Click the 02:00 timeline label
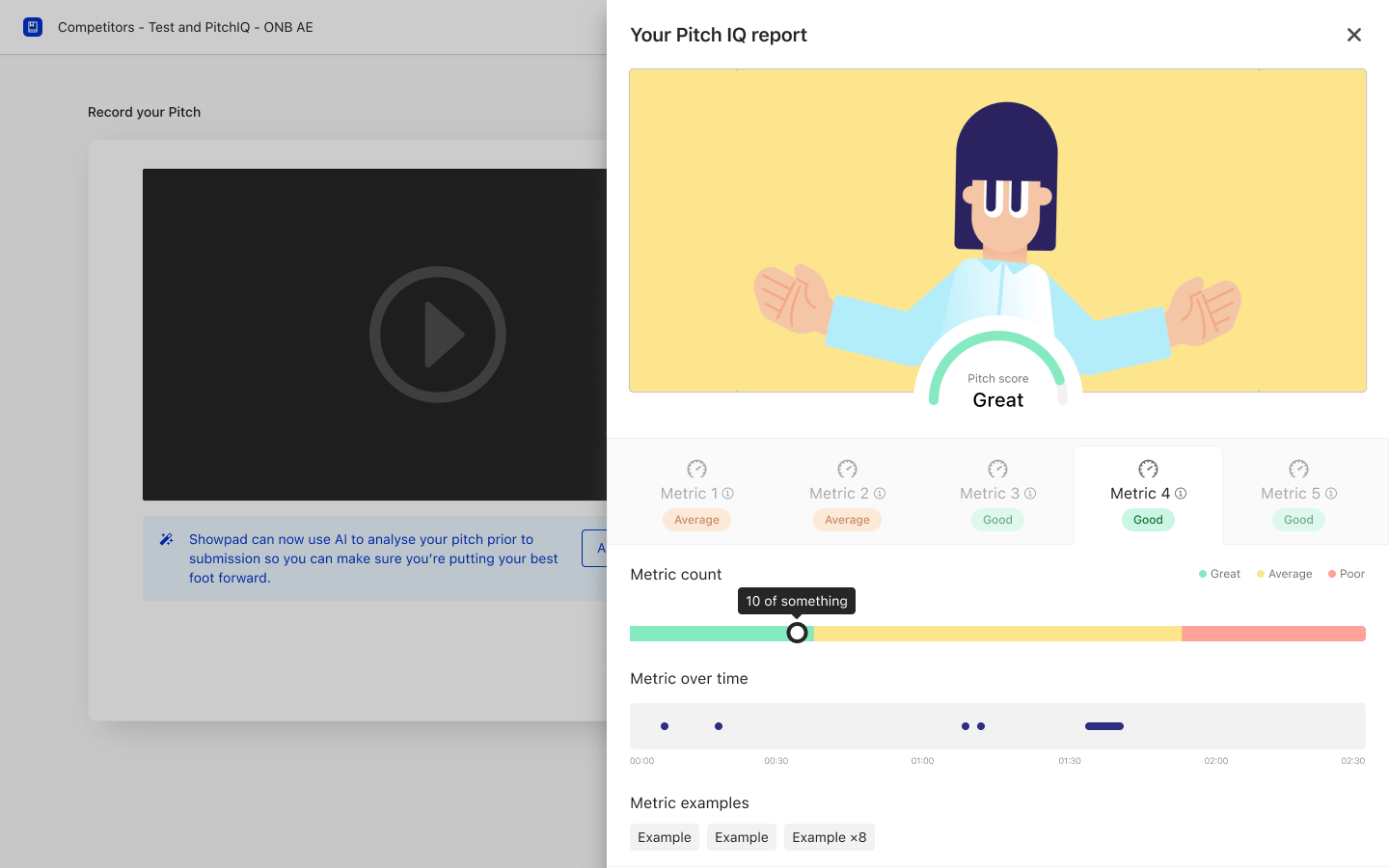 (1216, 761)
